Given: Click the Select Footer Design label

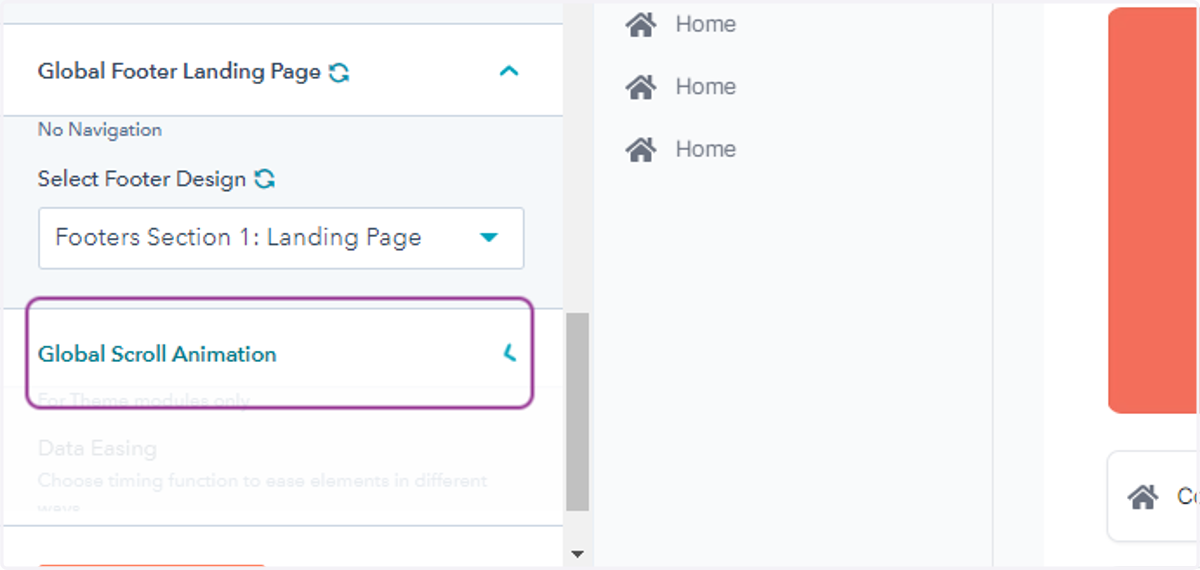Looking at the screenshot, I should 142,180.
